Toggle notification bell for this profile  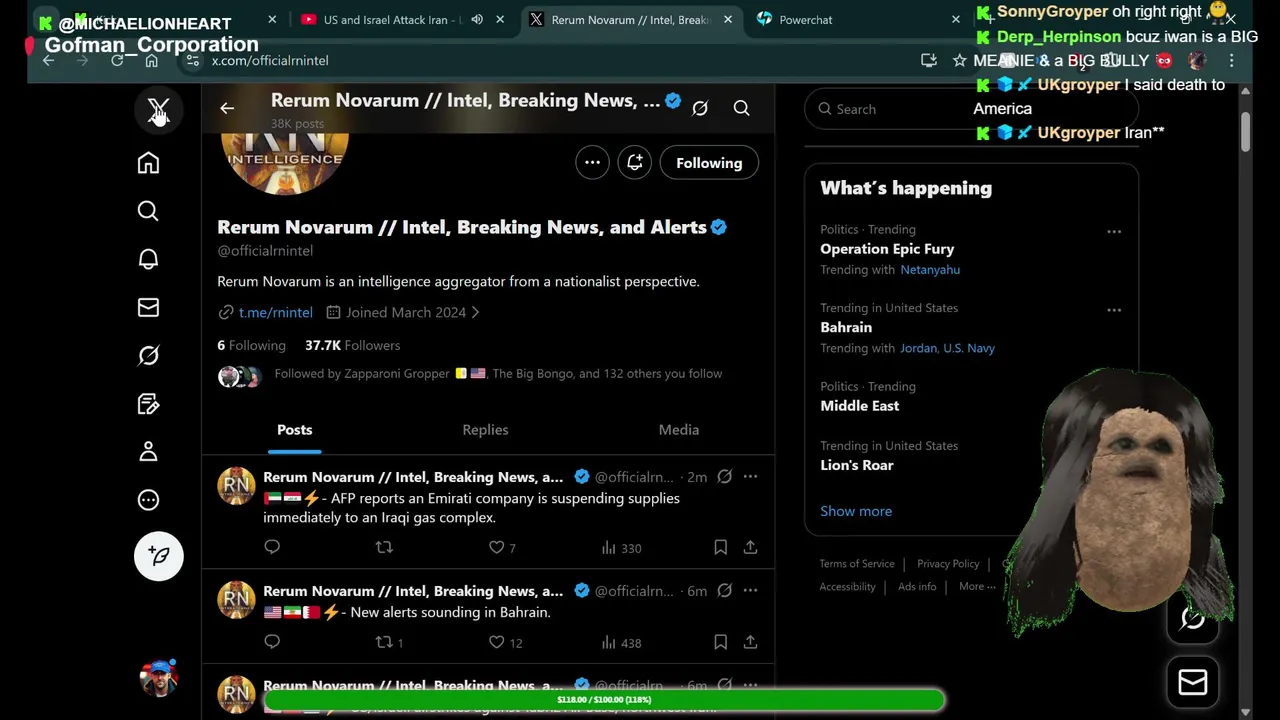[x=634, y=162]
